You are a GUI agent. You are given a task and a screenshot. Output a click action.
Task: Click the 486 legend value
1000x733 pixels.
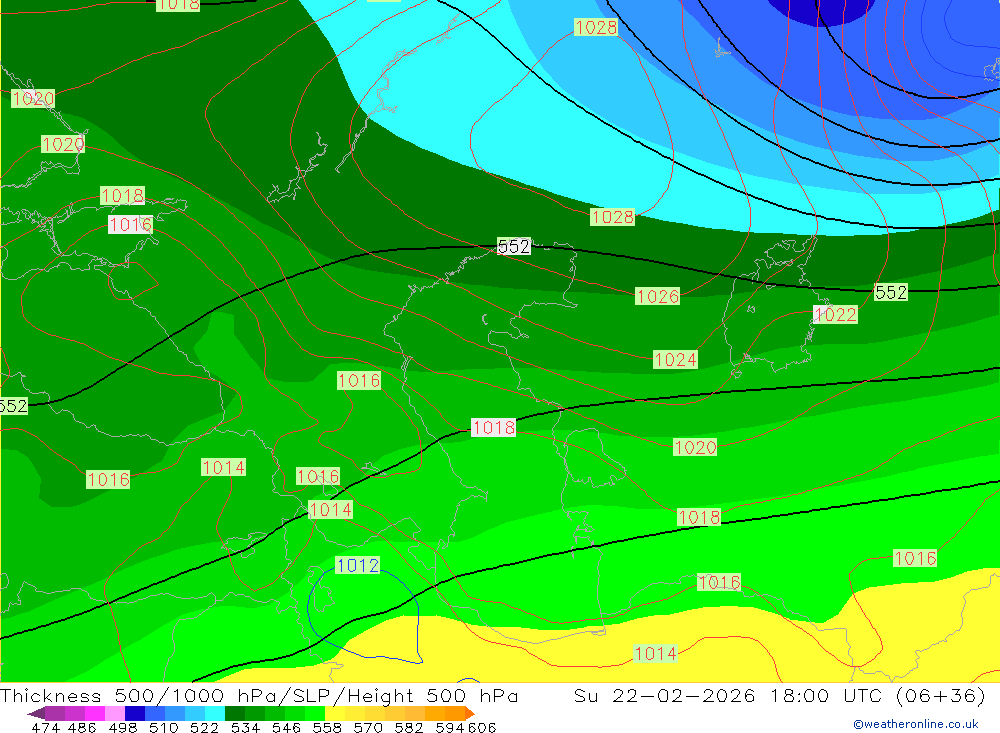82,727
